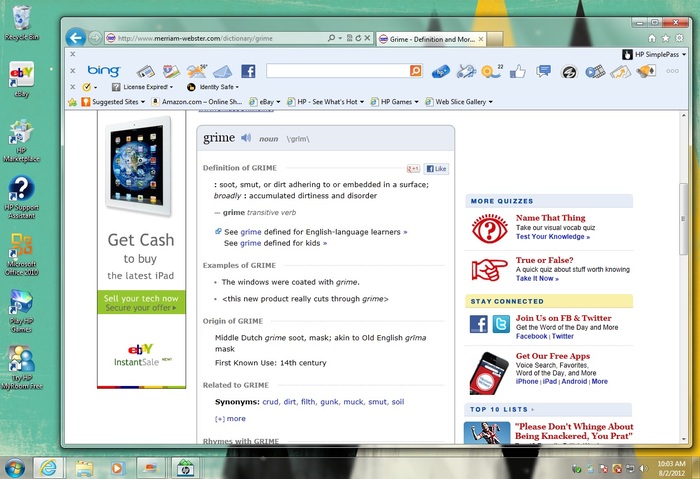Click the page vertical scrollbar thumb
The image size is (700, 479).
(x=683, y=219)
